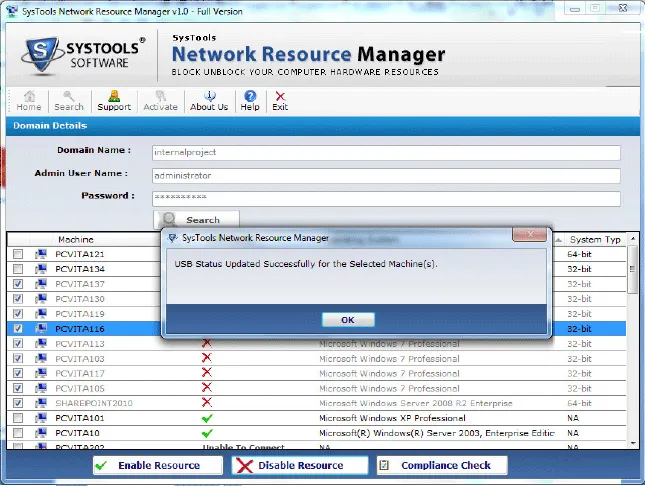Uncheck the PCVITA117 checkbox
Viewport: 645px width, 486px height.
[x=18, y=373]
